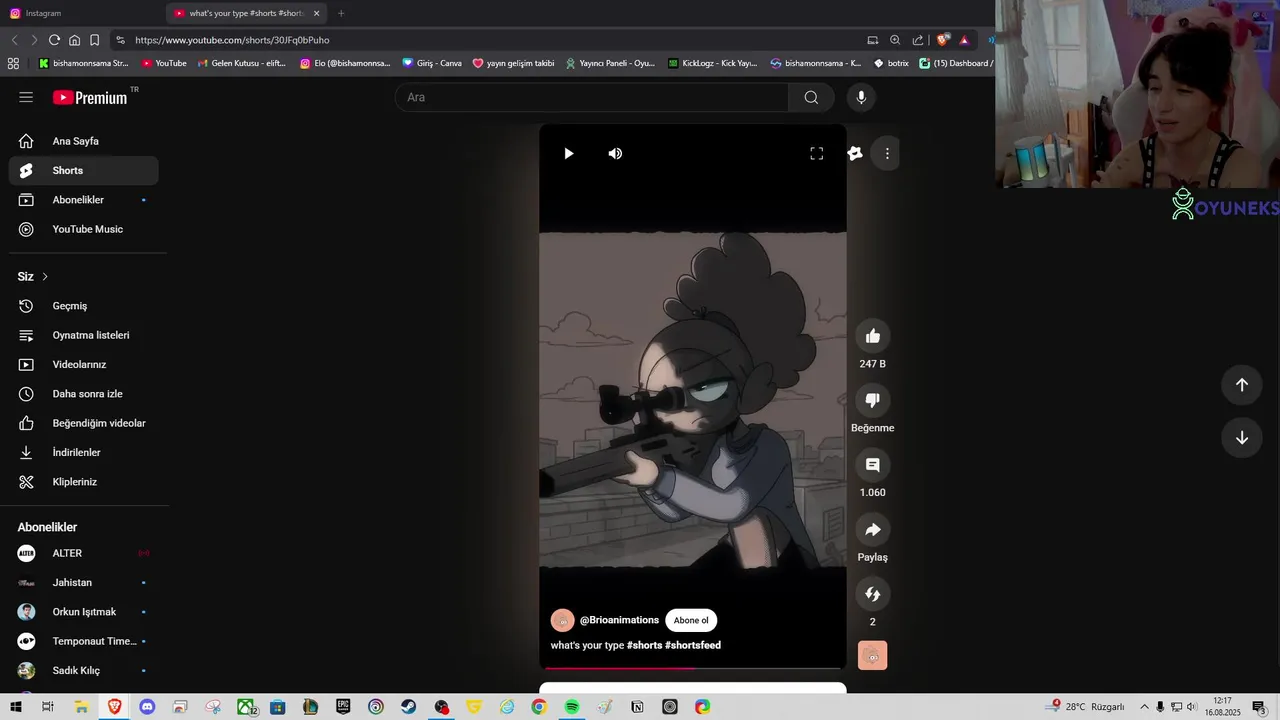The image size is (1280, 720).
Task: Open ALTER channel subscription
Action: tap(84, 553)
